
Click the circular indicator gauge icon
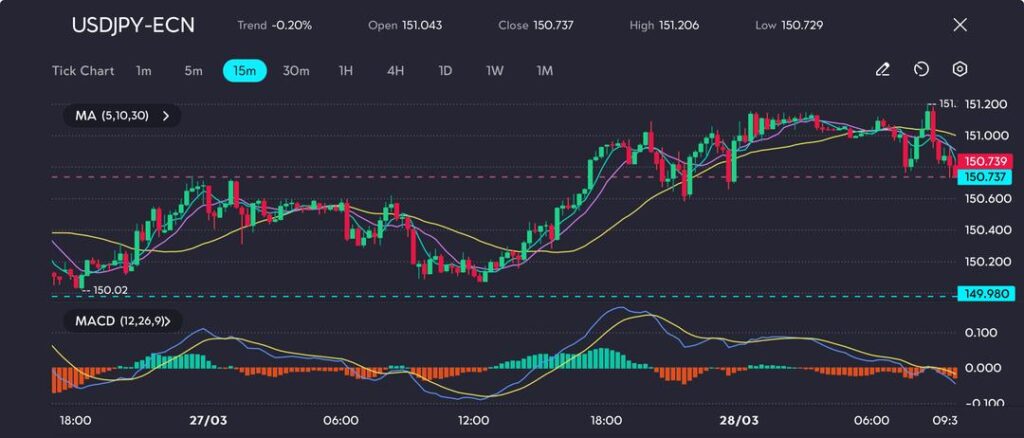click(921, 70)
